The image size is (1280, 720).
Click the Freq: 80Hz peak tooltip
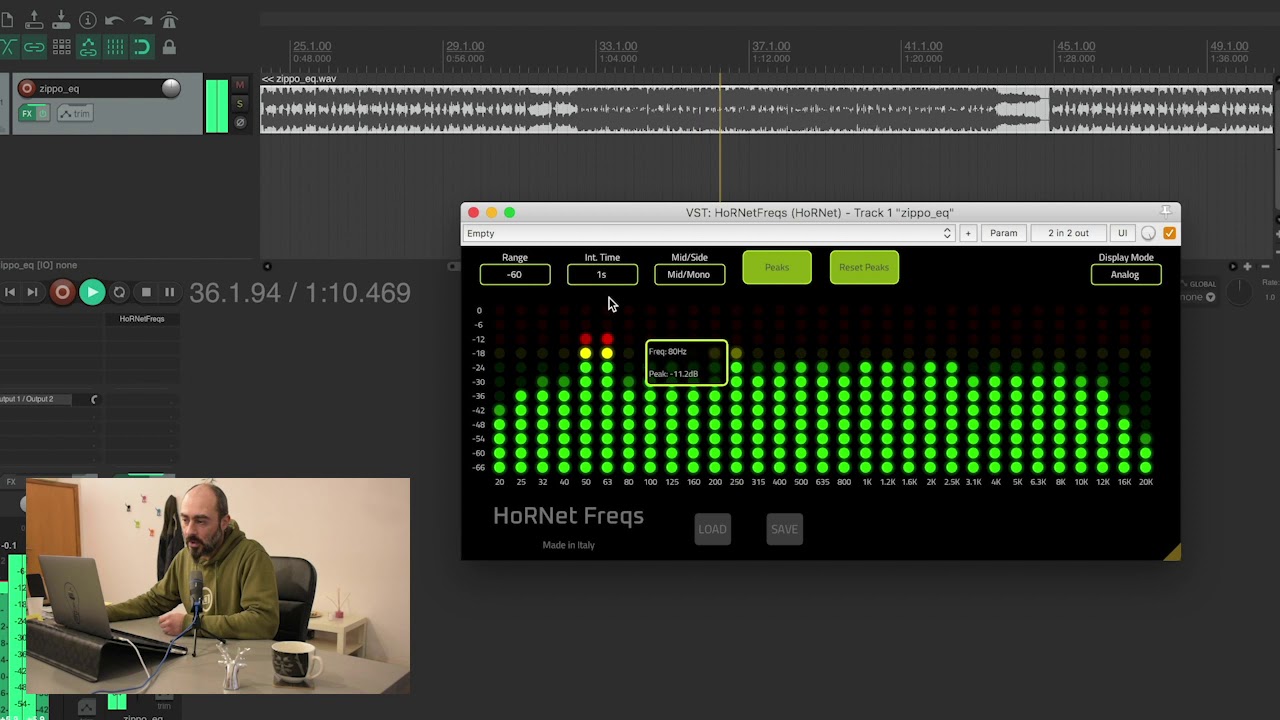tap(686, 363)
